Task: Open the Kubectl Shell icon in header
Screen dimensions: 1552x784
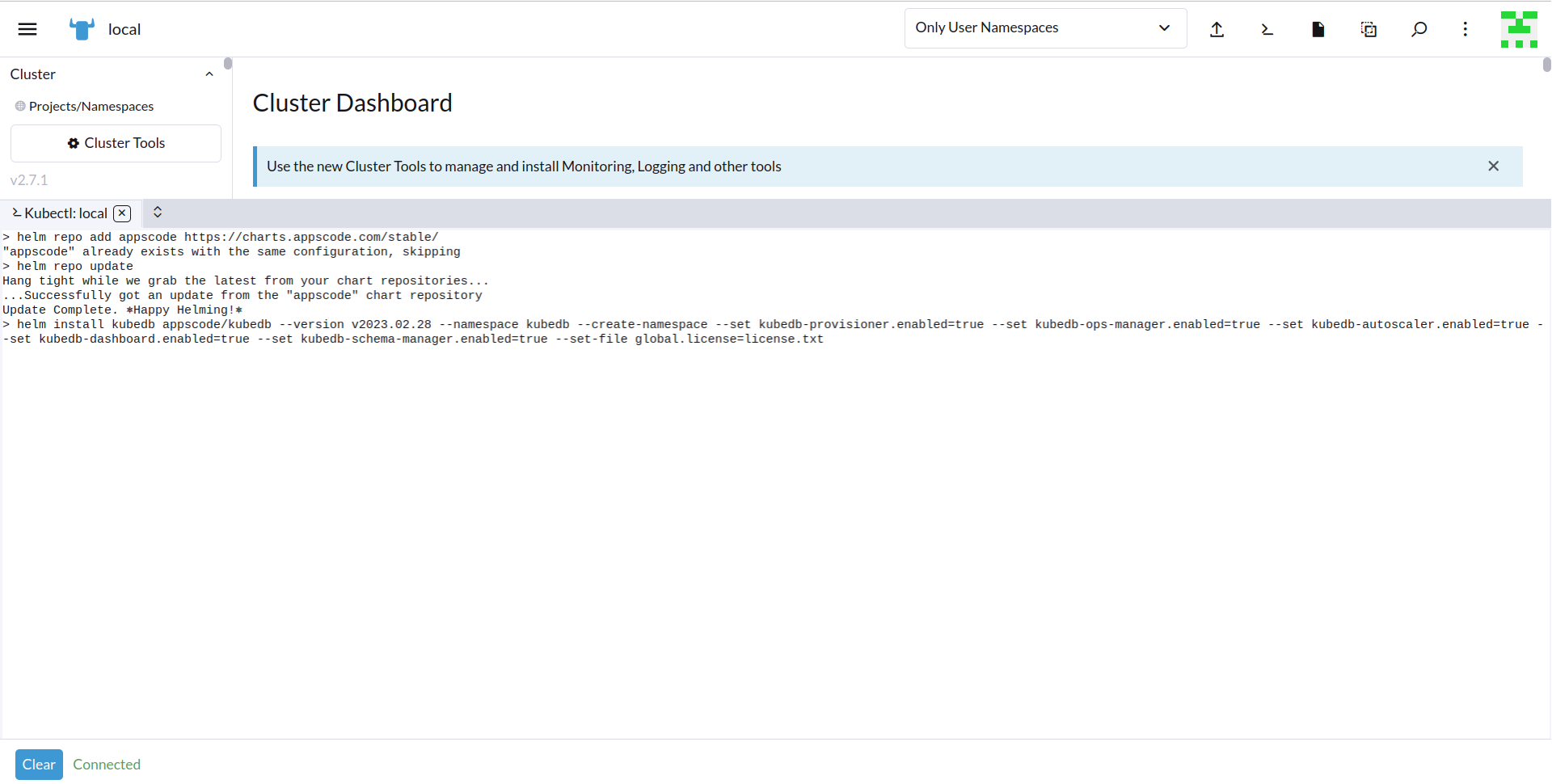Action: click(x=1267, y=29)
